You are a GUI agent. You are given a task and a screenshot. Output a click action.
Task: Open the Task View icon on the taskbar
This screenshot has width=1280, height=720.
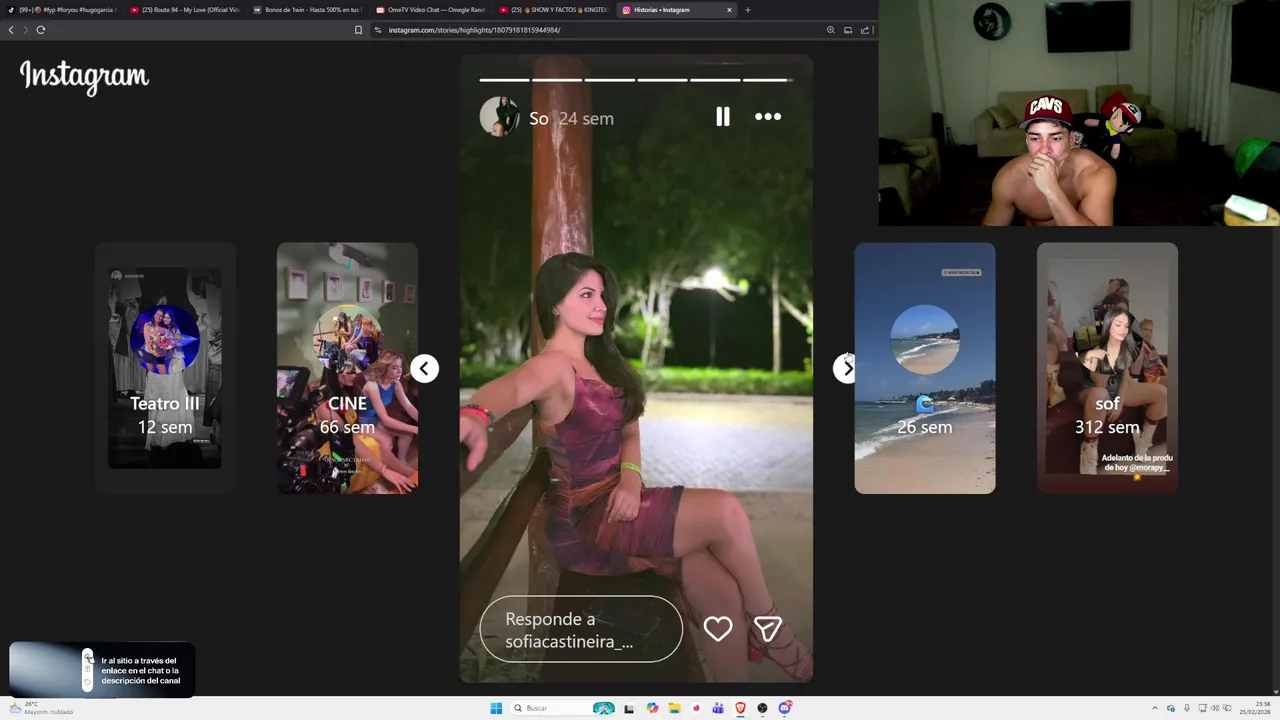[629, 708]
